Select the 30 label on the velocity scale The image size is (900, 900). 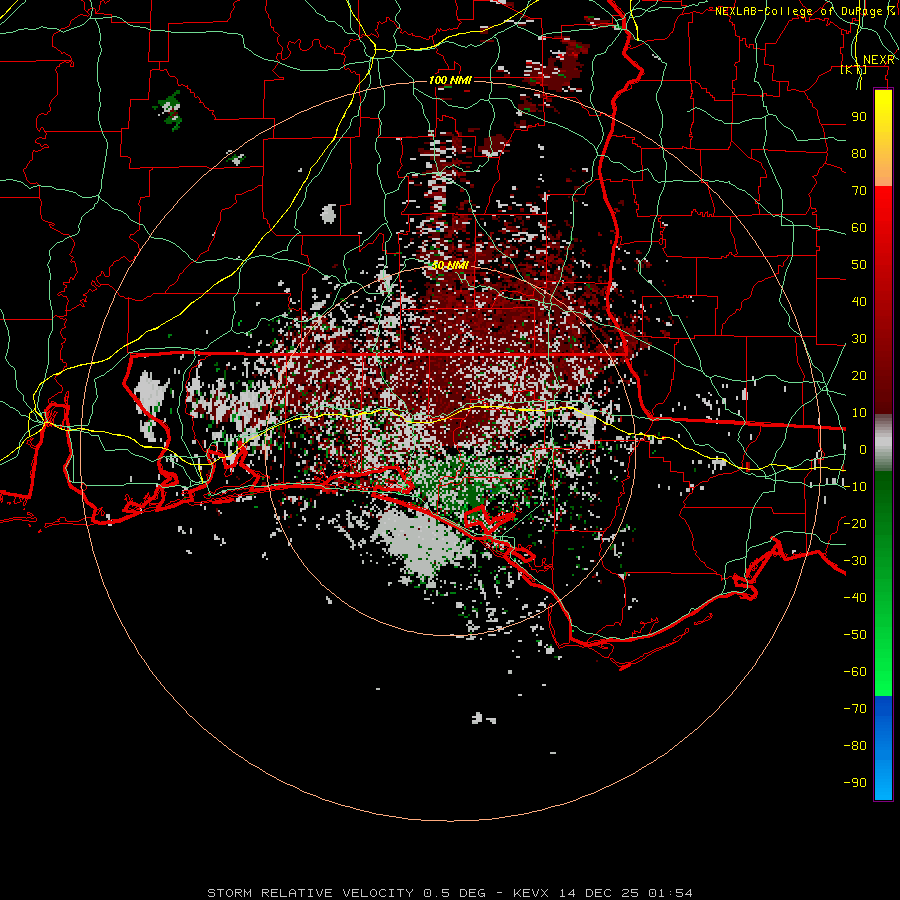[859, 339]
